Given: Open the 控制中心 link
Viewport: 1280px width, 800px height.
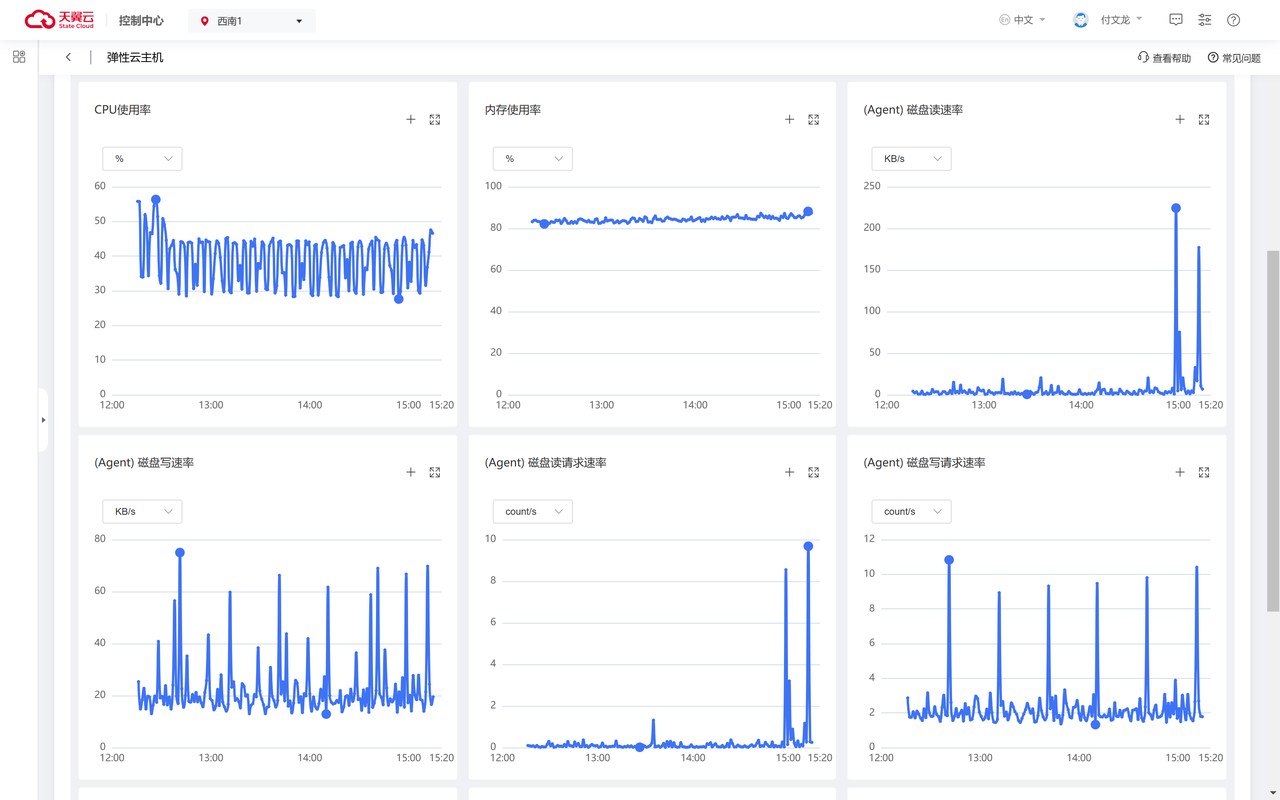Looking at the screenshot, I should 141,20.
